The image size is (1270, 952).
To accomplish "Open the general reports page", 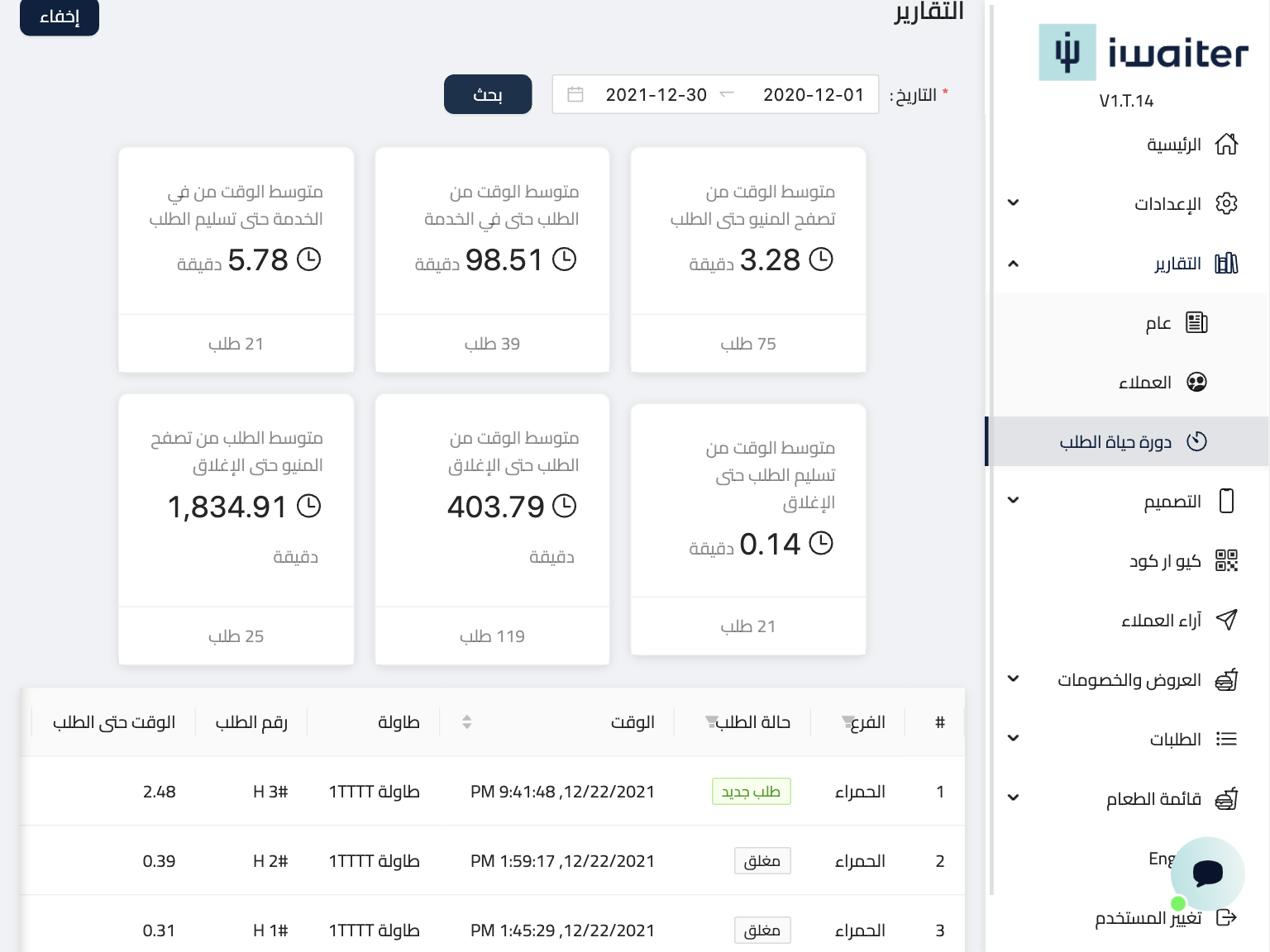I will pos(1158,323).
